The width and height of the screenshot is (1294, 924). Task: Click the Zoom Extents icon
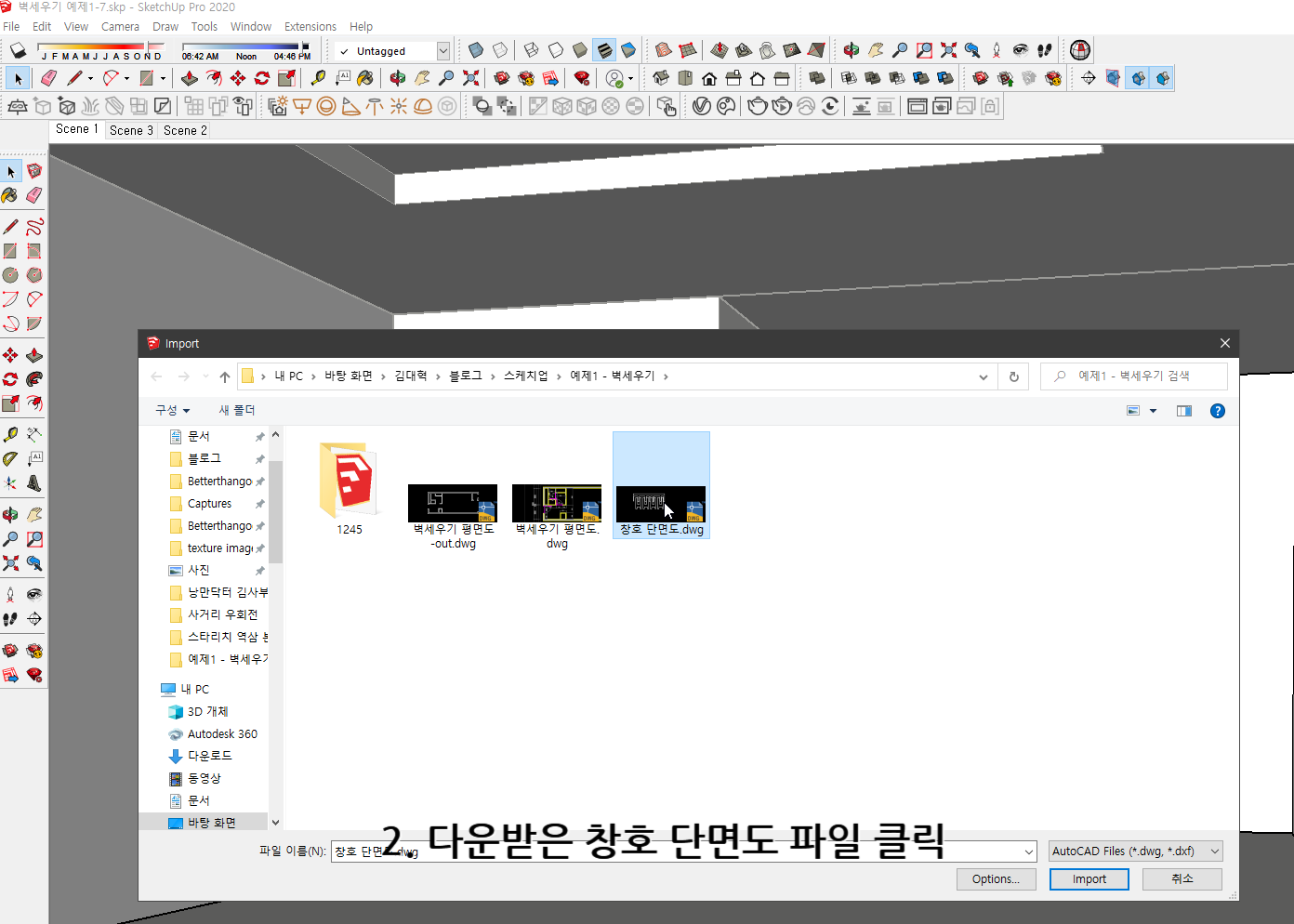click(x=948, y=49)
